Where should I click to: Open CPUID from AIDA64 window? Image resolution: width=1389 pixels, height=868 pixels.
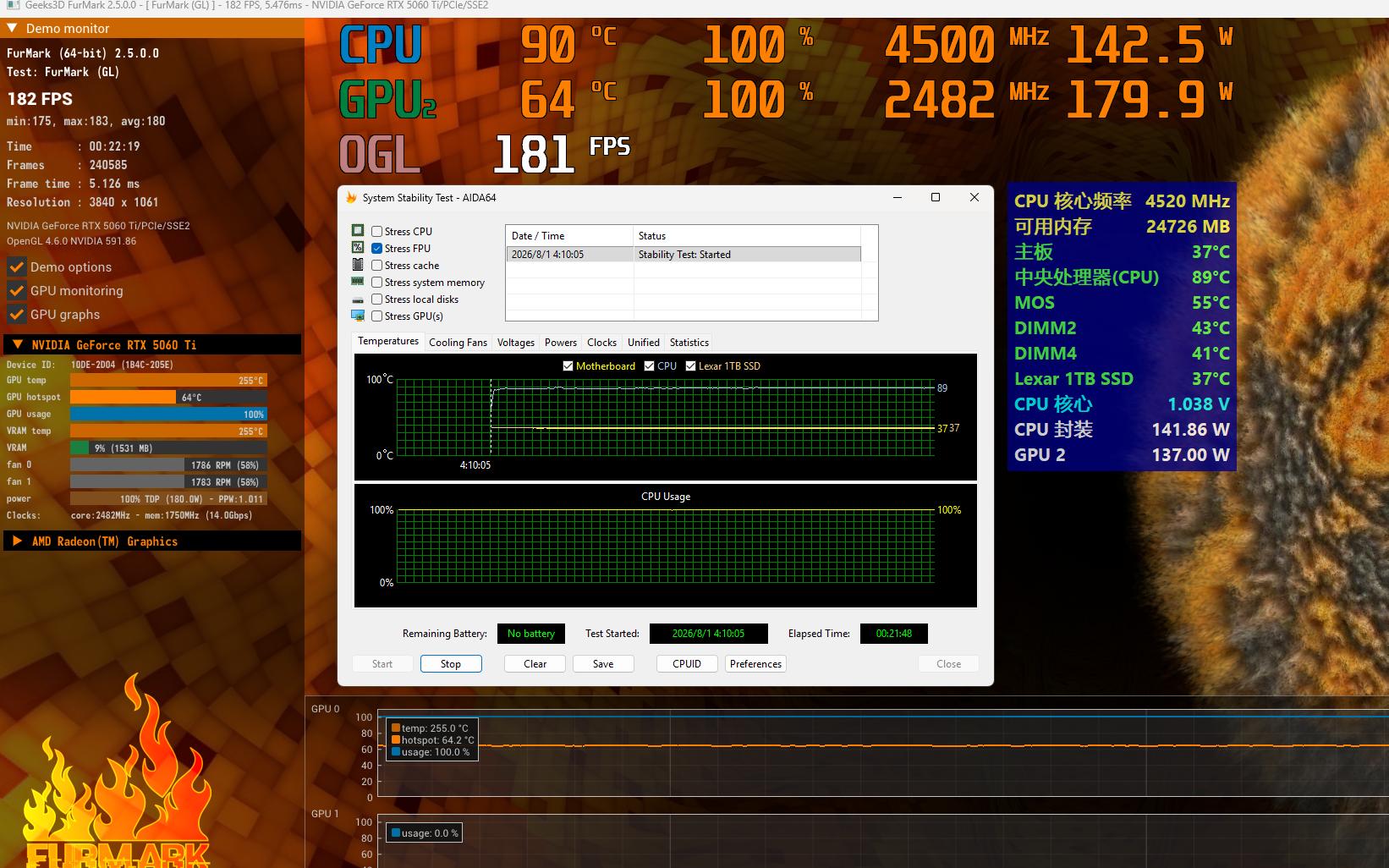(687, 663)
